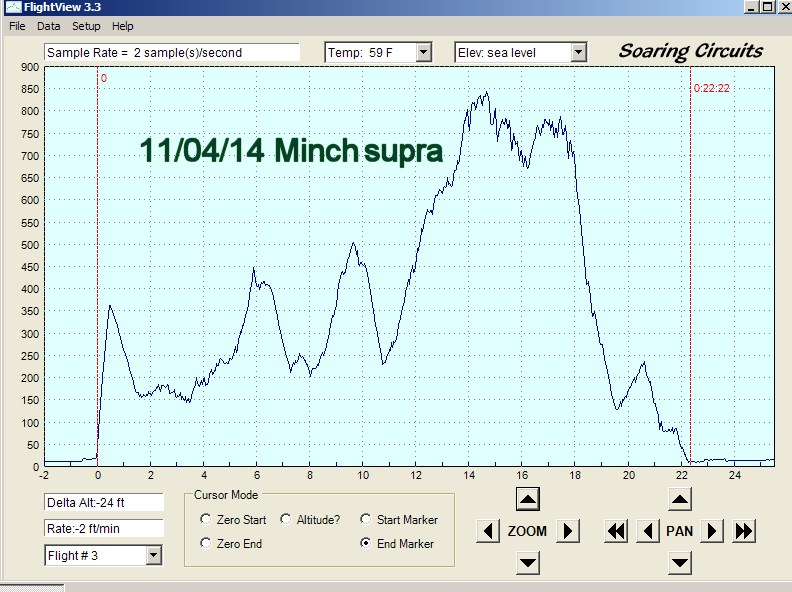The image size is (792, 592).
Task: Click the Delta Alt -24 ft field
Action: [104, 503]
